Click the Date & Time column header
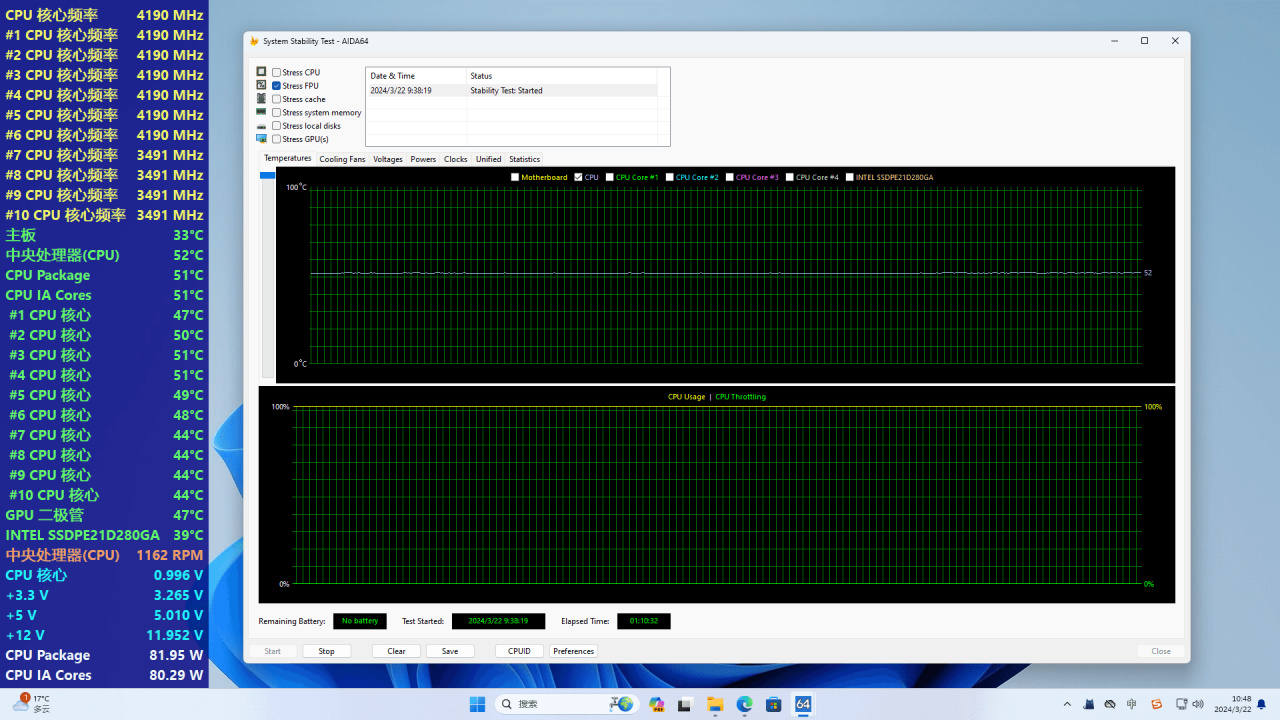The image size is (1280, 720). 416,76
